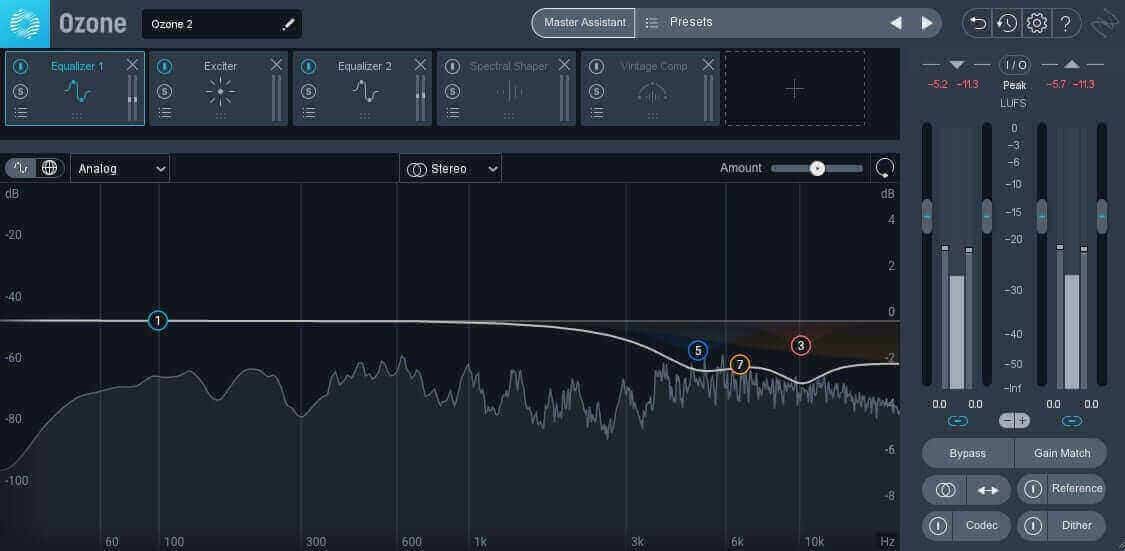Swap channels with double-arrow icon
Screen dimensions: 1125x551
pyautogui.click(x=988, y=490)
